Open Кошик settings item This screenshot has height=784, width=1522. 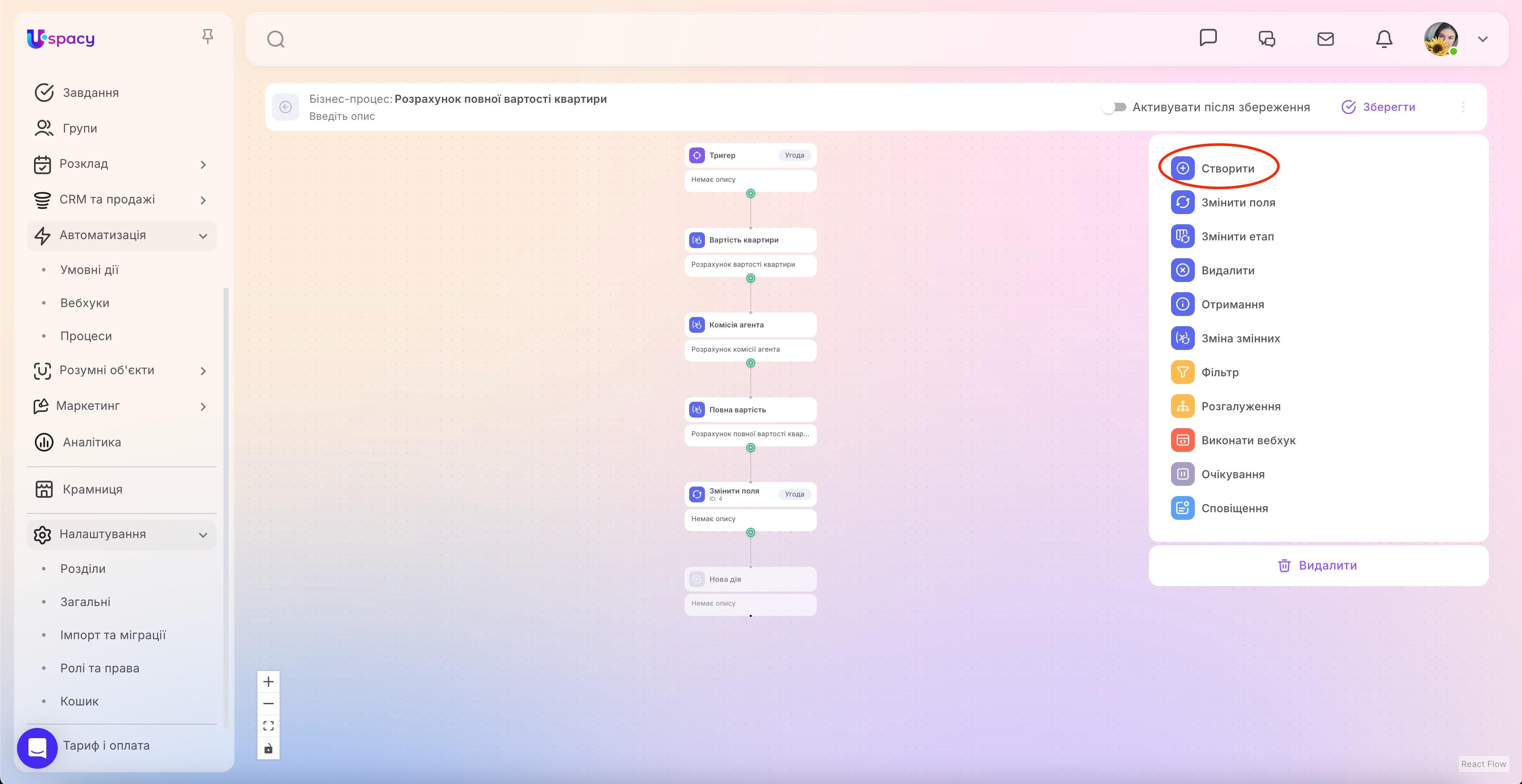click(x=79, y=701)
